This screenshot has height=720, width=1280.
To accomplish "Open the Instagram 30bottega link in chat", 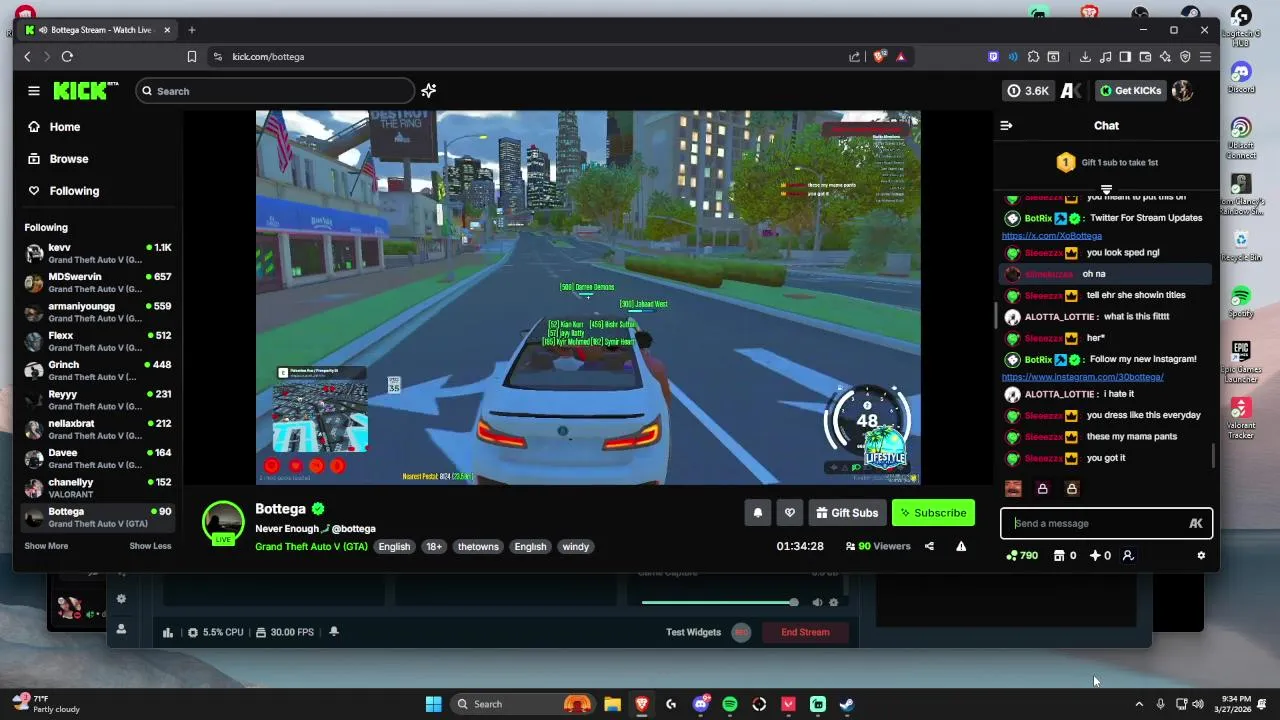I will [x=1082, y=377].
